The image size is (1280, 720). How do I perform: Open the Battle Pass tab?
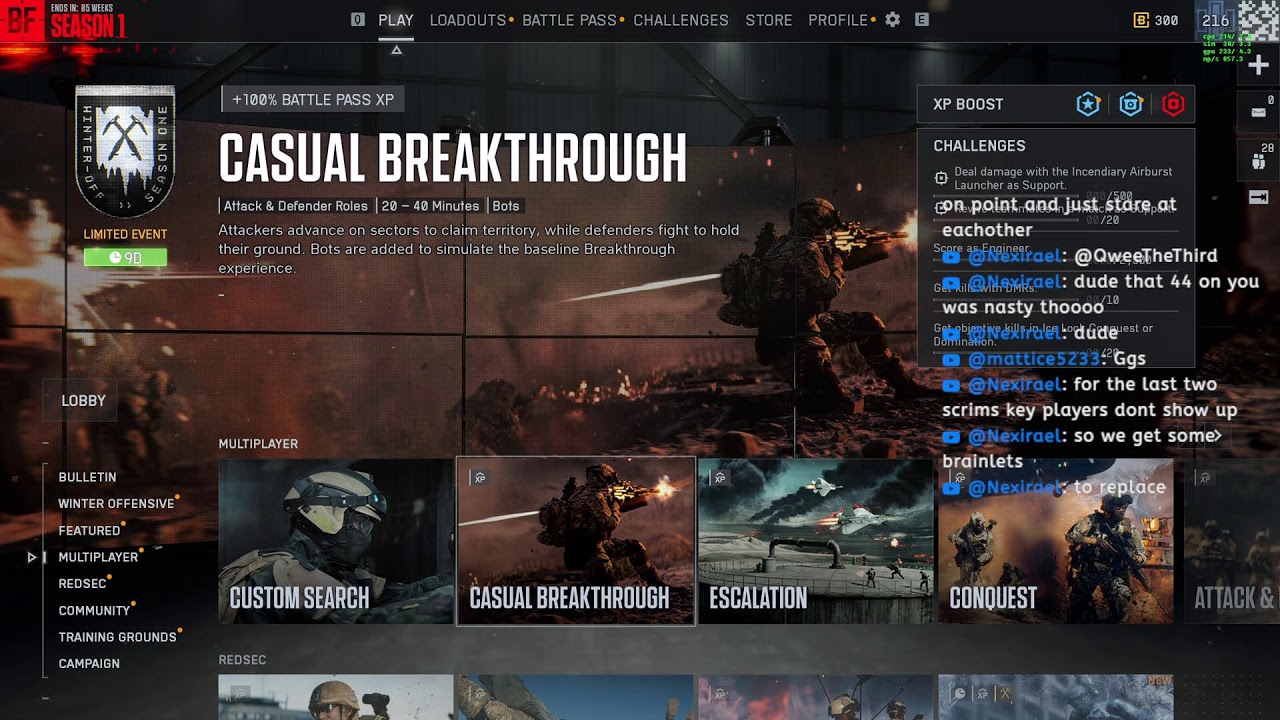click(x=569, y=20)
